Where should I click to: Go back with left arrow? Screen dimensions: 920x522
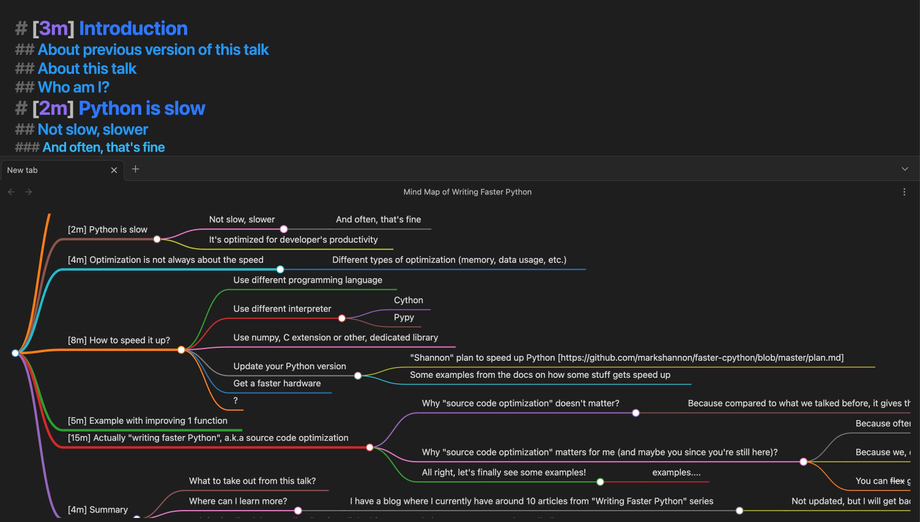click(11, 192)
